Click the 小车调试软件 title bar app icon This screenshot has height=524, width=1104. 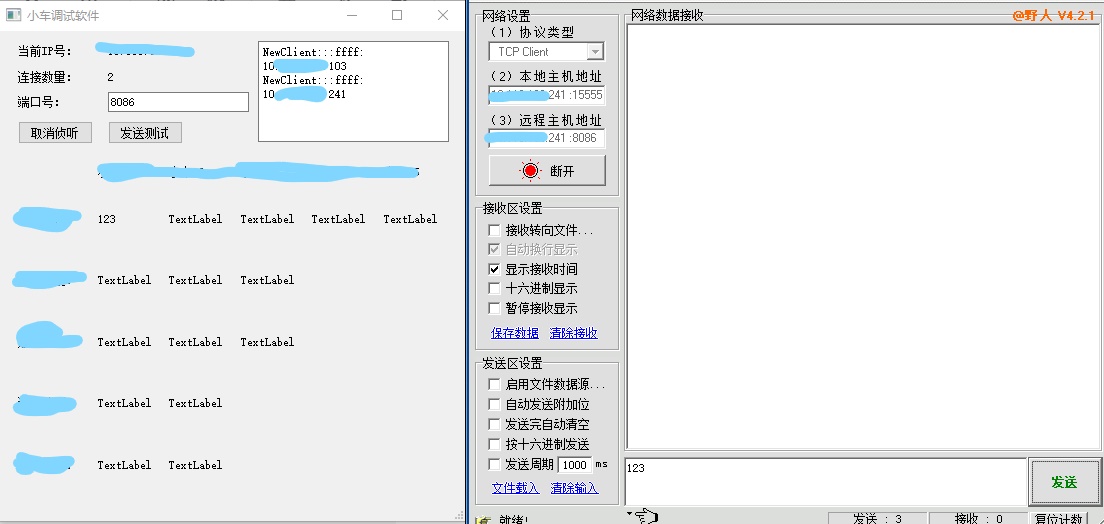click(x=13, y=15)
